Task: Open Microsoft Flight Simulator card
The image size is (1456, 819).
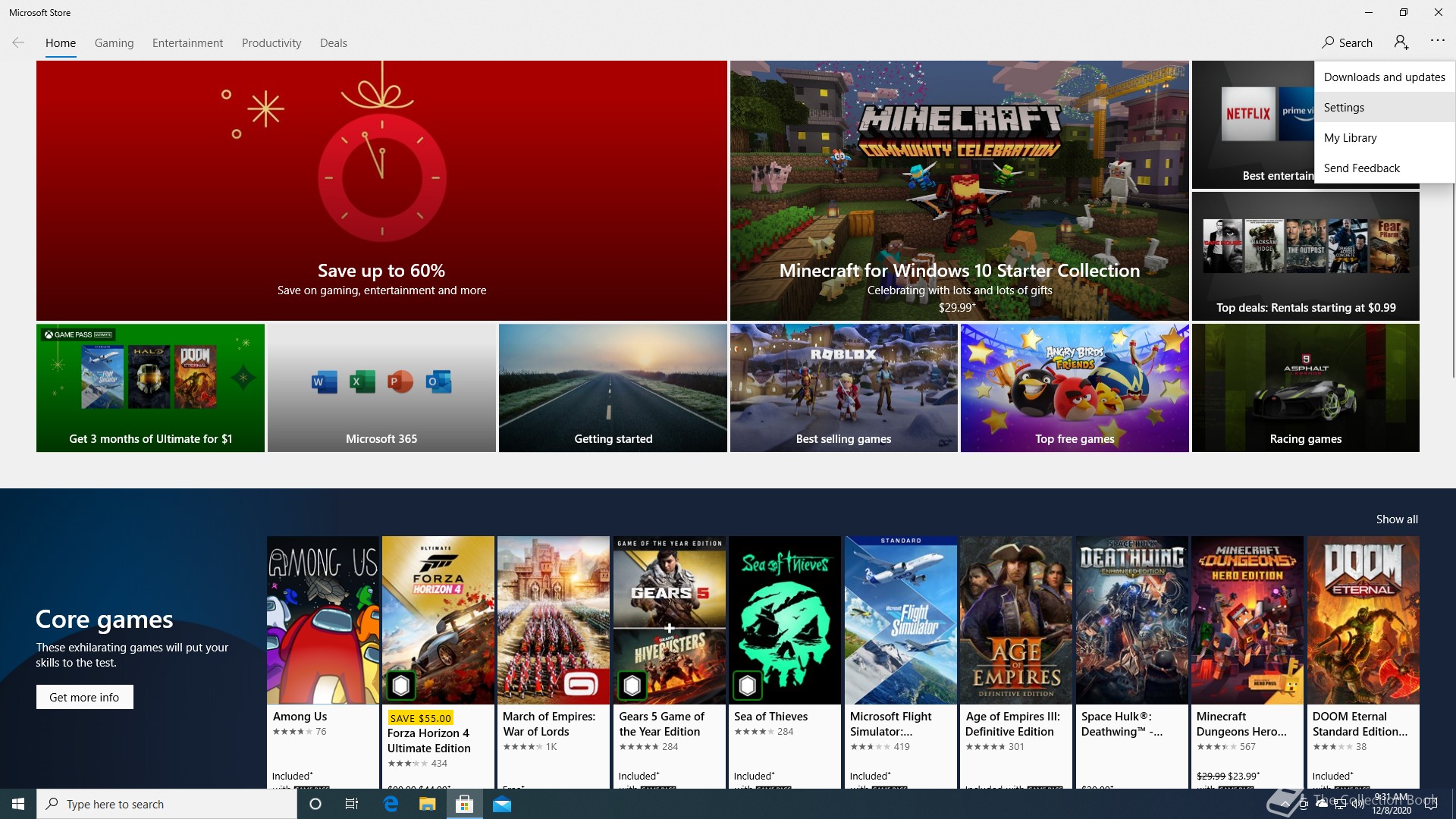Action: pyautogui.click(x=900, y=662)
